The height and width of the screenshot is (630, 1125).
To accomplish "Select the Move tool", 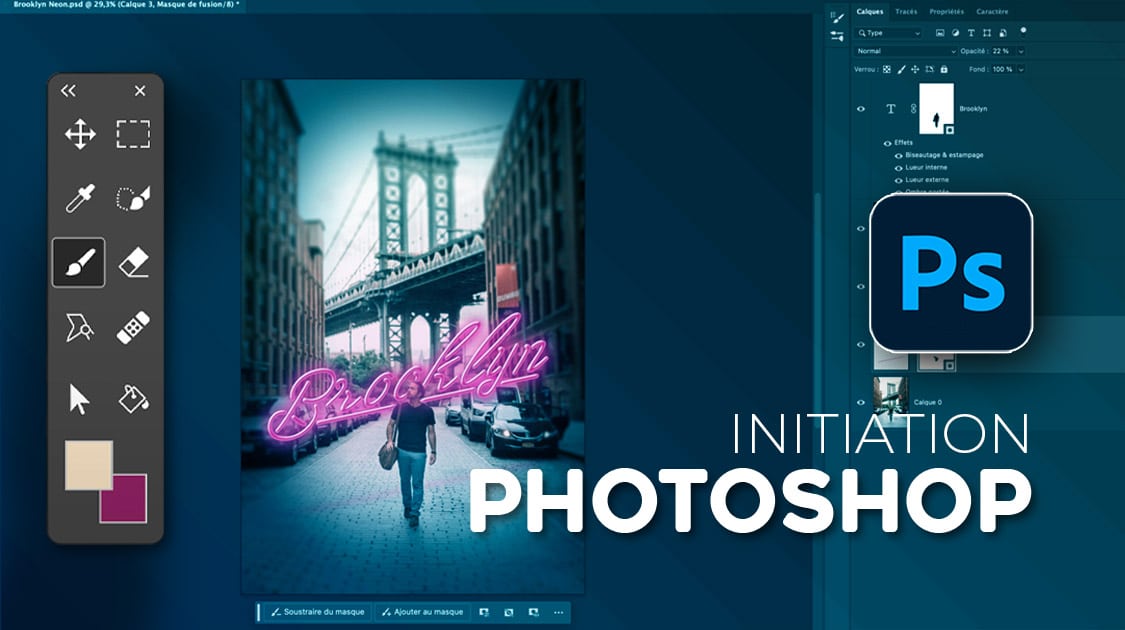I will point(80,134).
